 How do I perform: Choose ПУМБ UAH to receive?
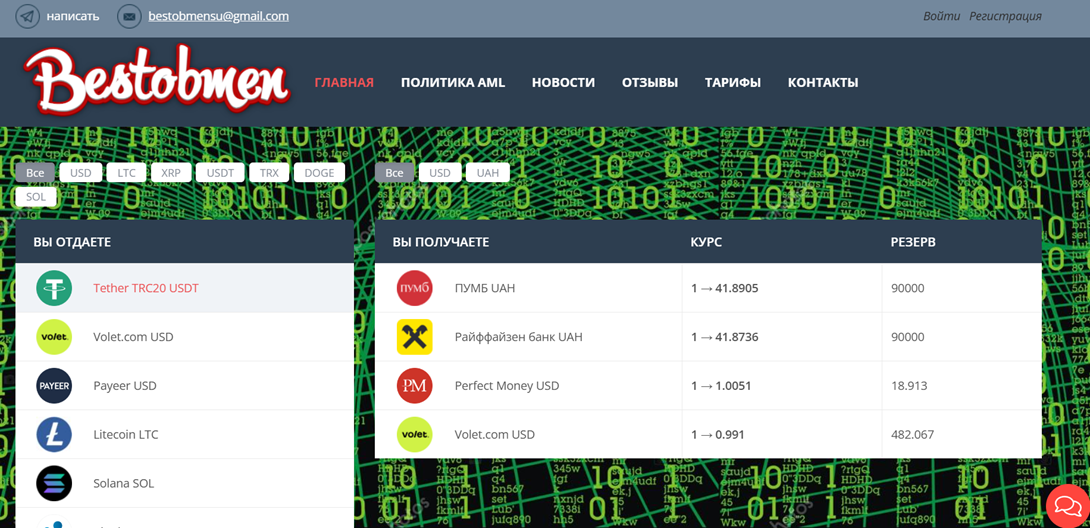[x=485, y=288]
